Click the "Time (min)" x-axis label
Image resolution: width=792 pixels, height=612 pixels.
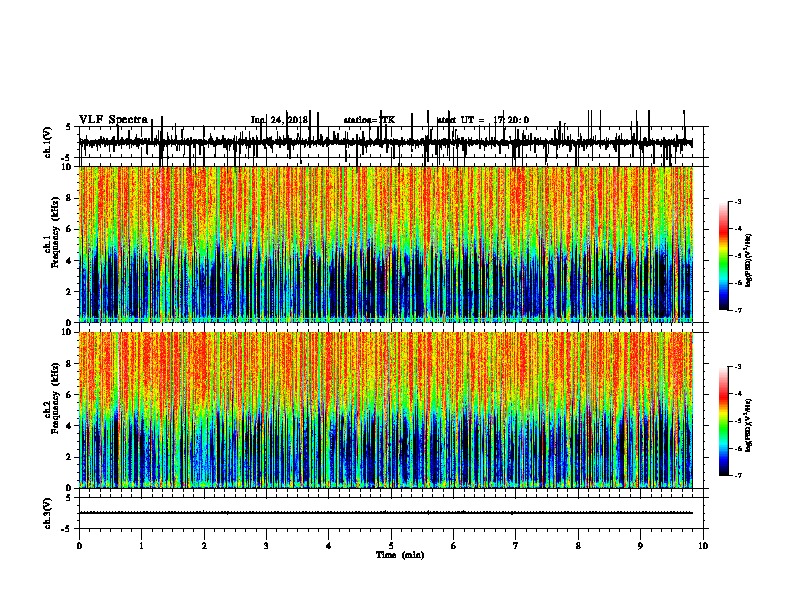(400, 555)
